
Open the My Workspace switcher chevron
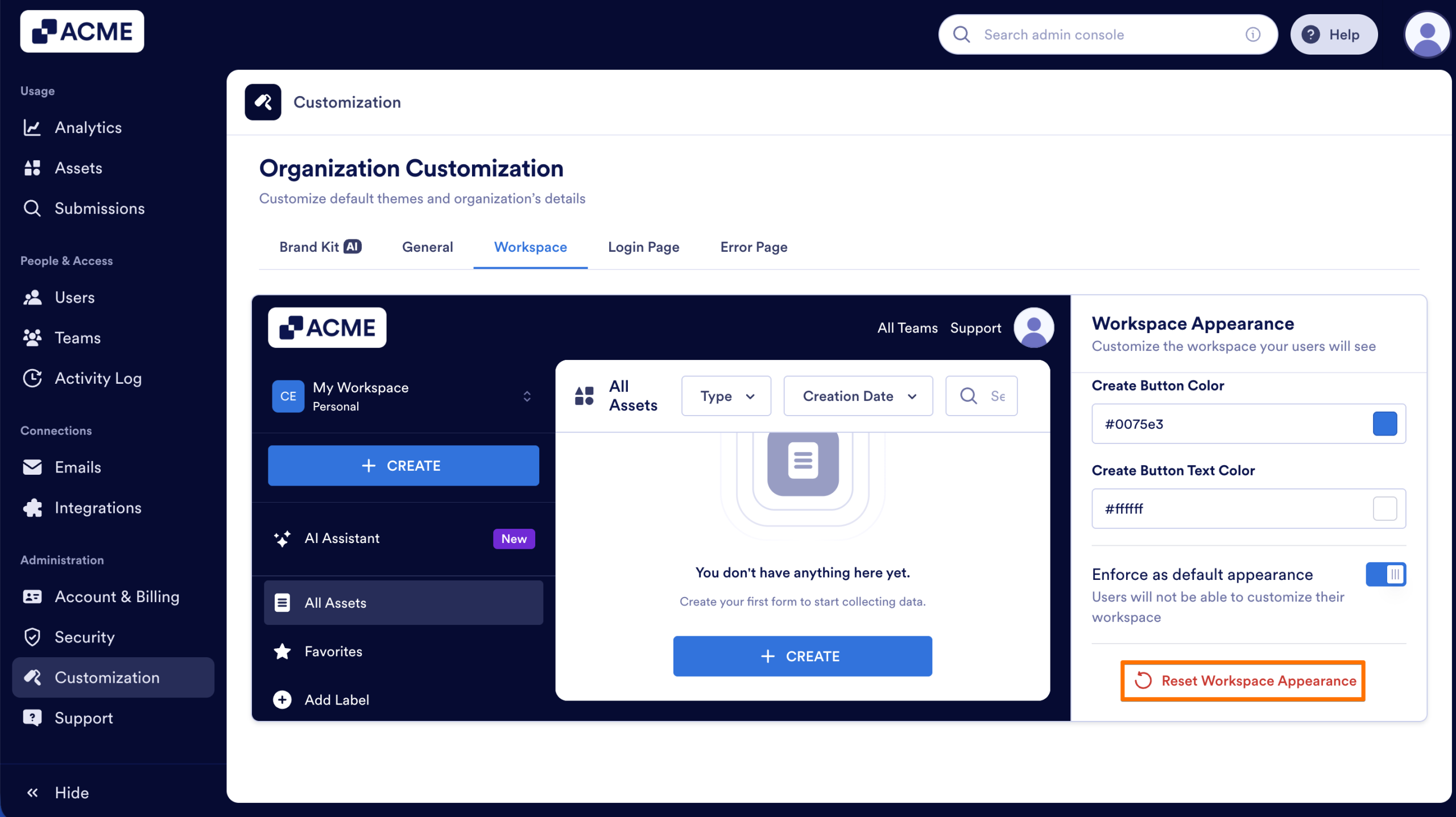(527, 396)
